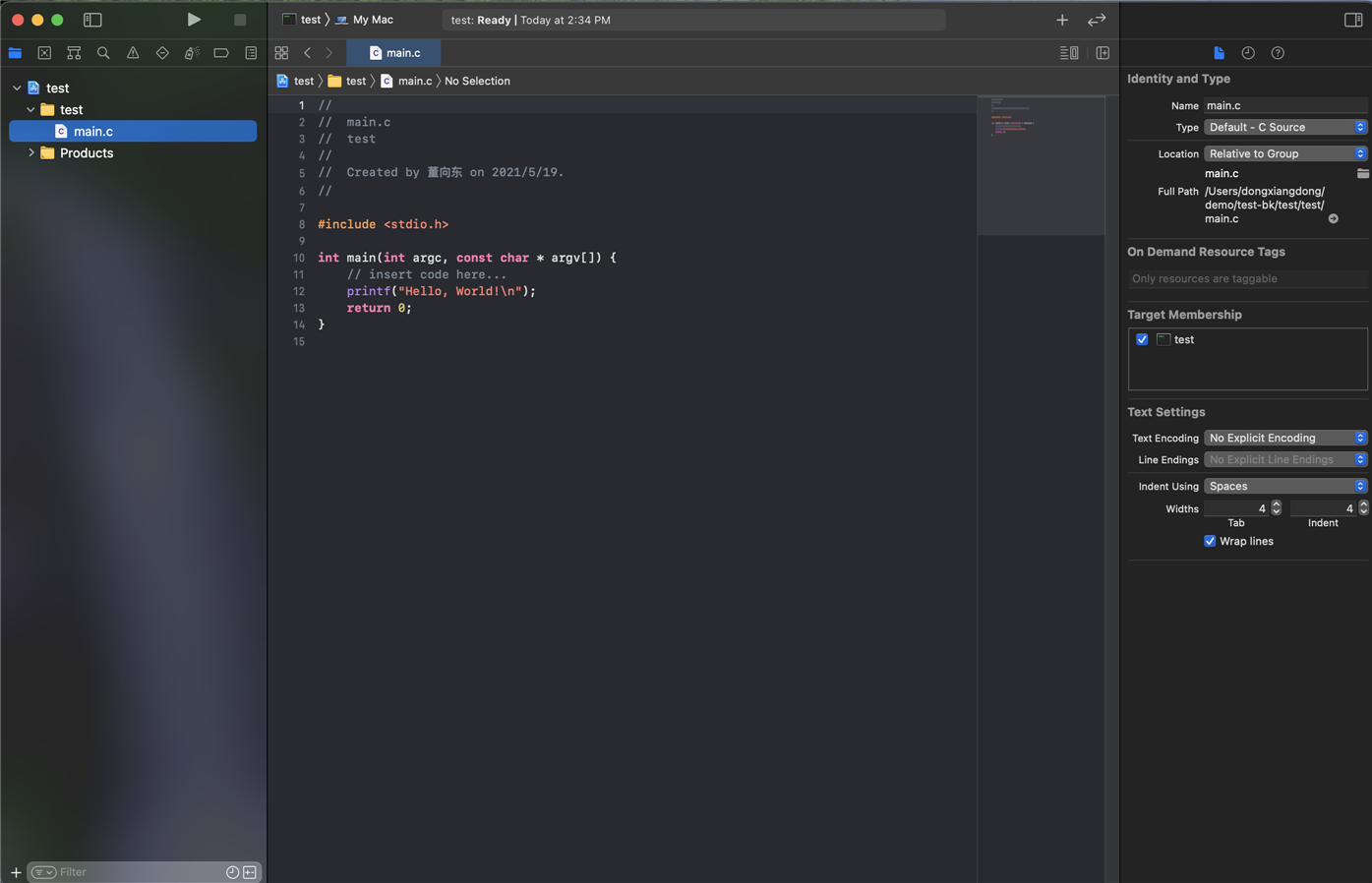Open the Test navigator
The height and width of the screenshot is (883, 1372).
click(162, 53)
